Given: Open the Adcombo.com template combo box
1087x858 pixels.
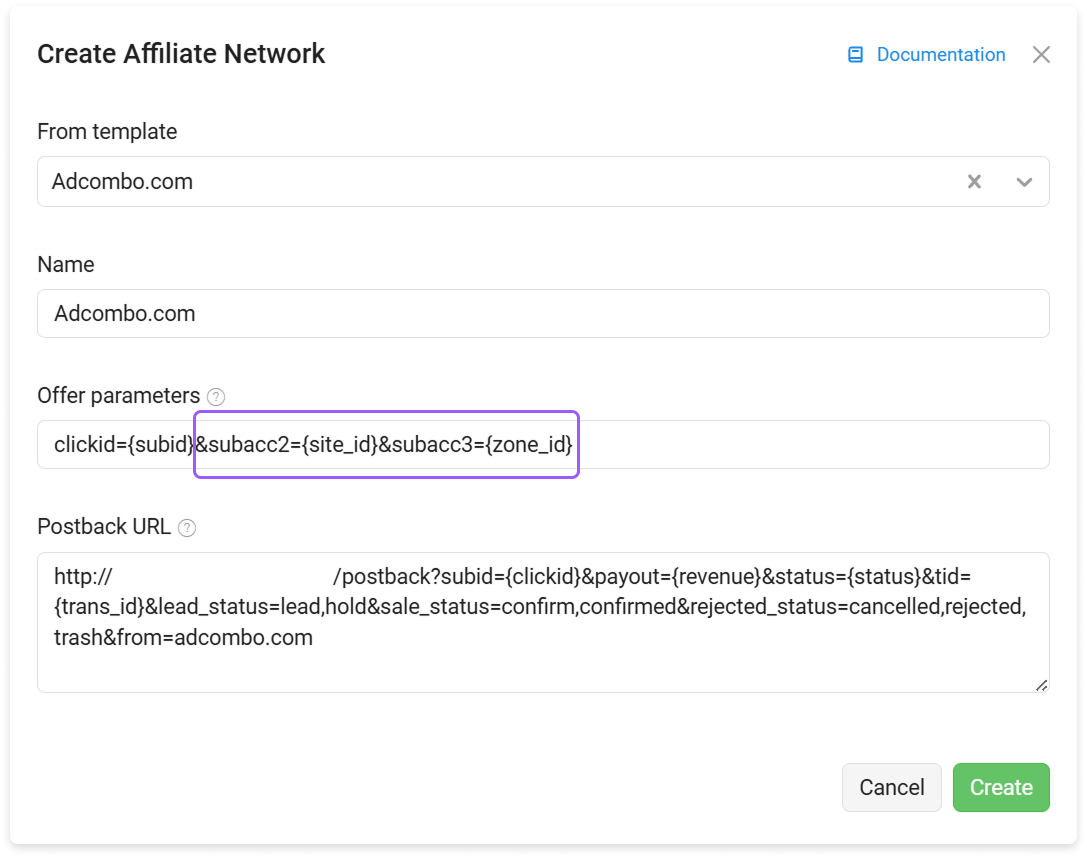Looking at the screenshot, I should [543, 182].
